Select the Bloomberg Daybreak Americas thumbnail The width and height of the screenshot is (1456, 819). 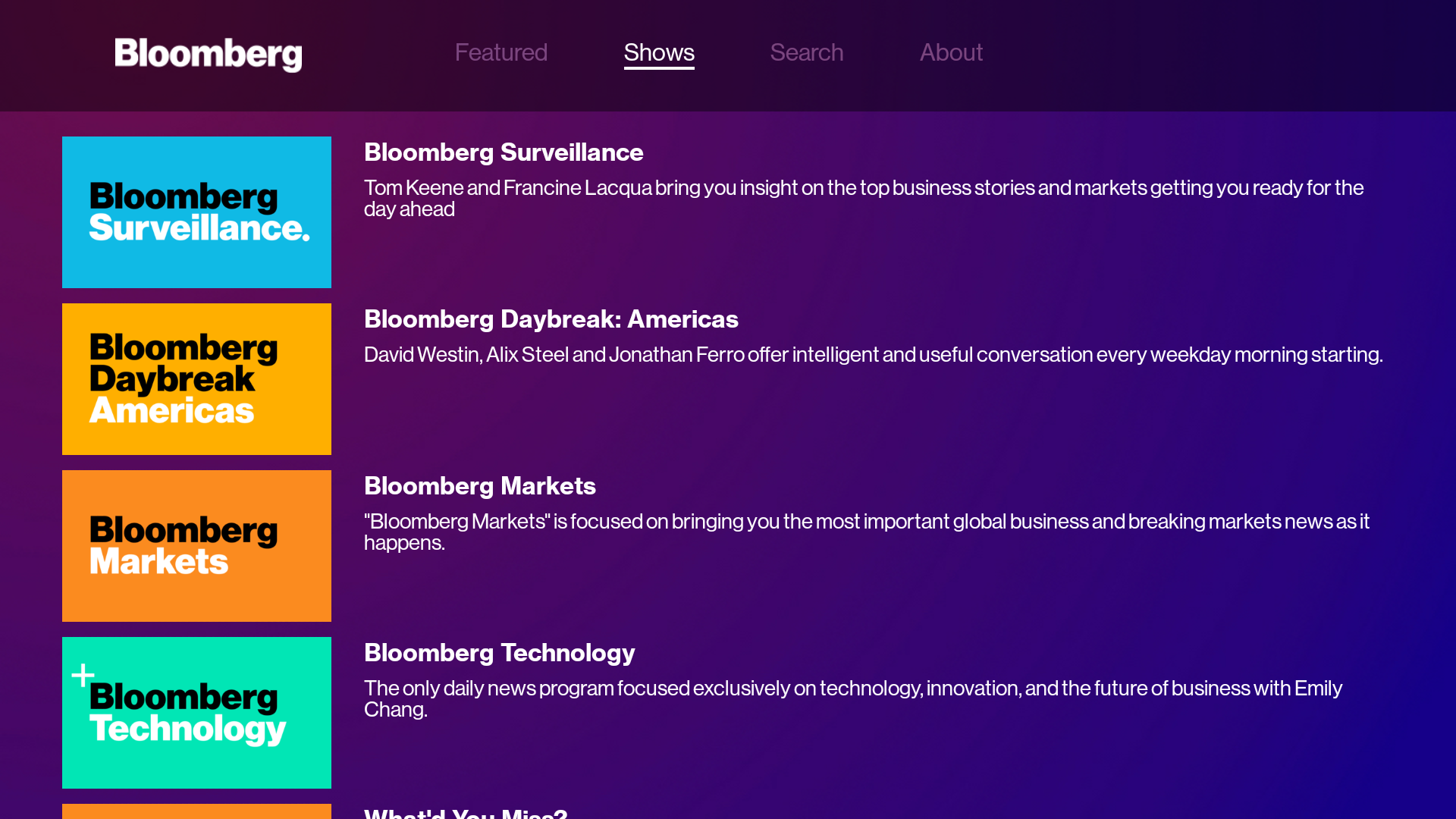pyautogui.click(x=196, y=378)
